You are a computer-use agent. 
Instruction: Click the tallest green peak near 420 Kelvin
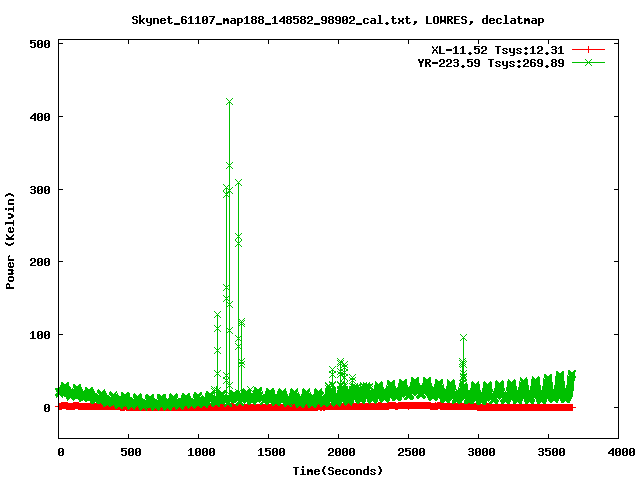point(230,102)
